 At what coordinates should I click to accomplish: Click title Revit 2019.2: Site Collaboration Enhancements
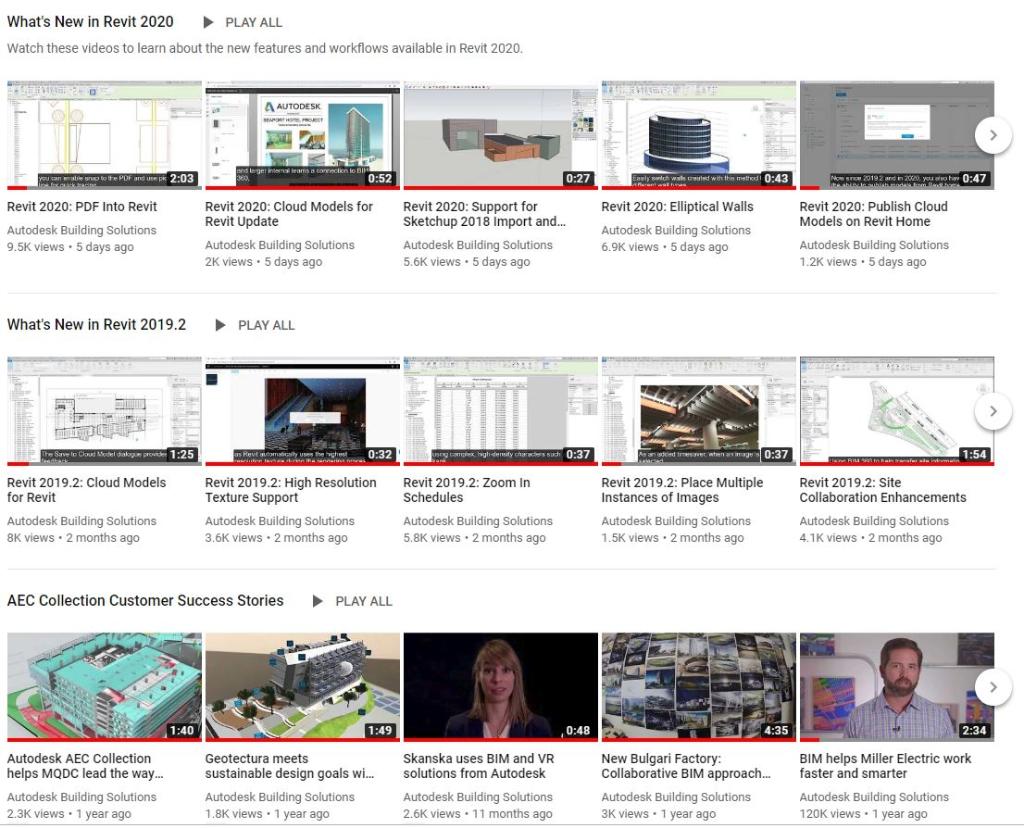(883, 490)
